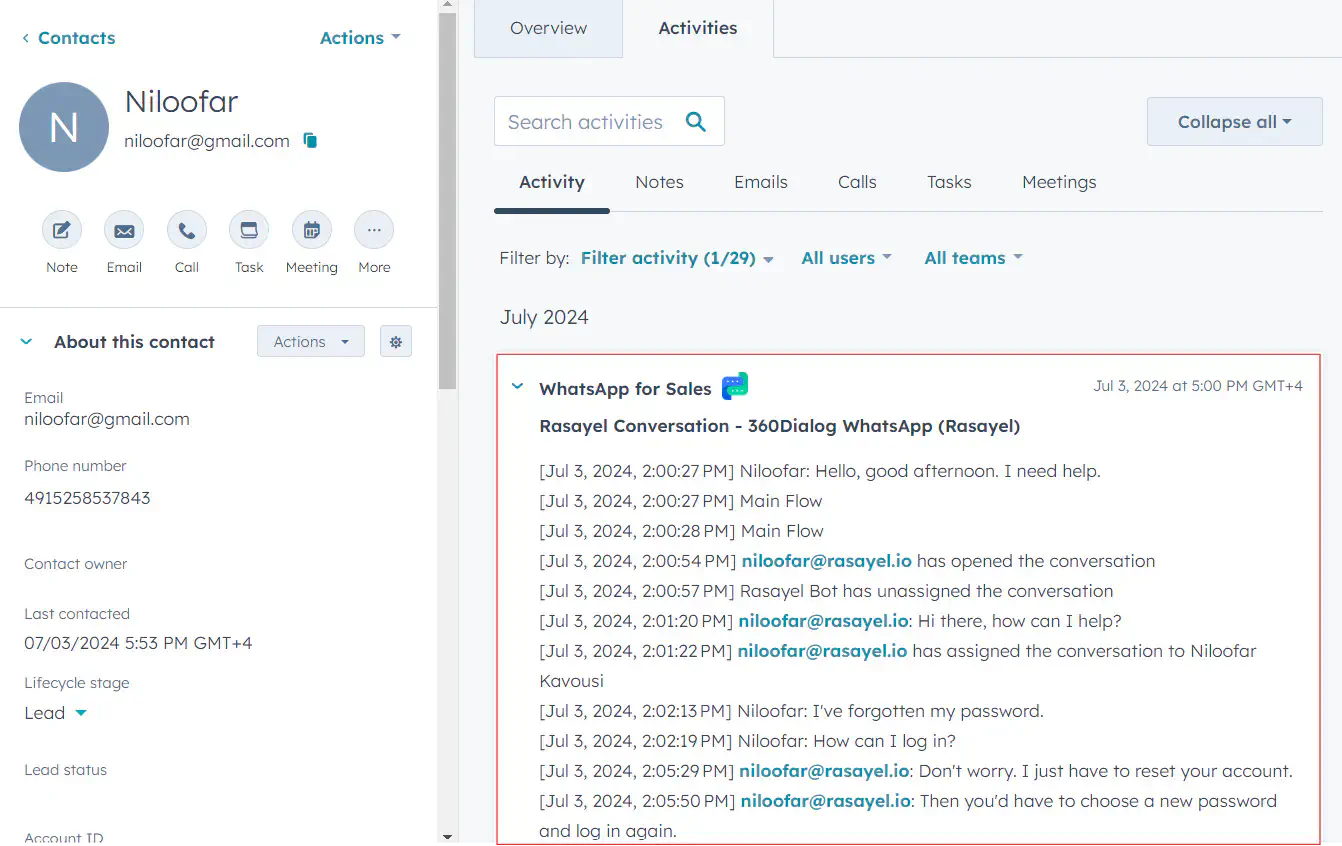Open the All teams filter dropdown
The width and height of the screenshot is (1342, 846).
point(974,258)
